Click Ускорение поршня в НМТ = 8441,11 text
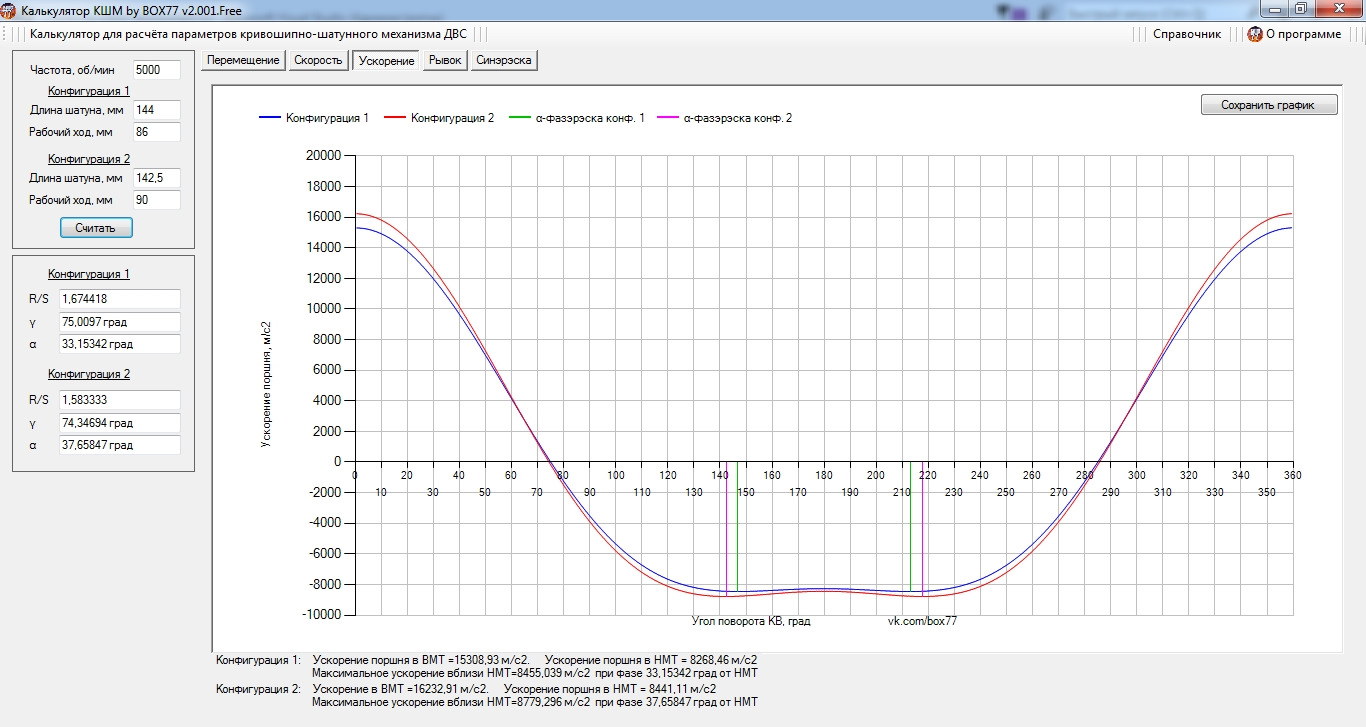This screenshot has height=727, width=1366. pos(610,689)
